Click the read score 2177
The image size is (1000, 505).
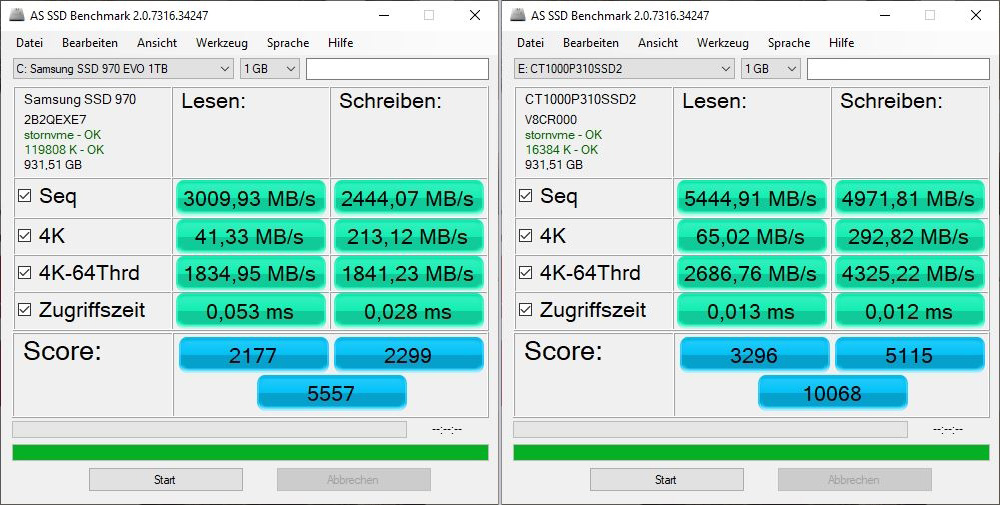click(x=253, y=354)
